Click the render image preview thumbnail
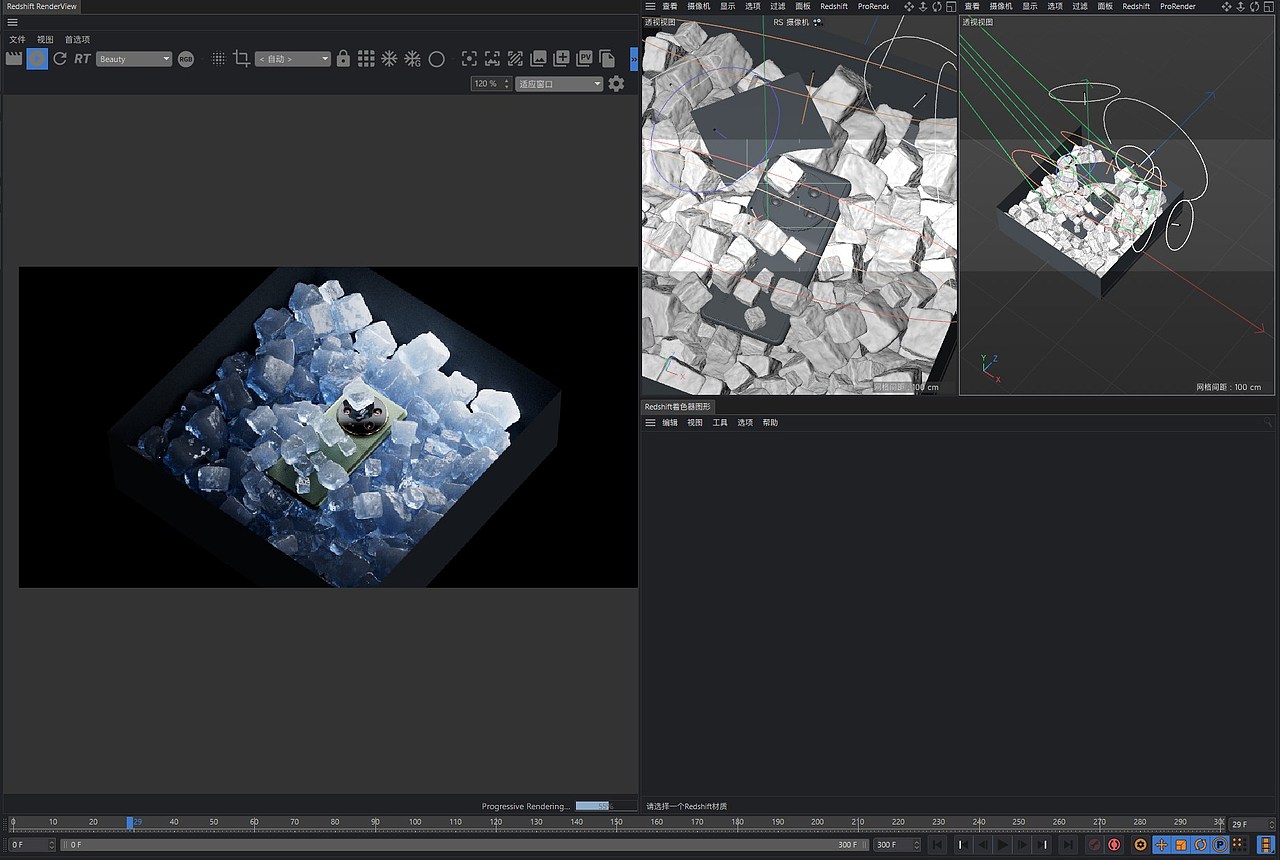Image resolution: width=1280 pixels, height=860 pixels. point(328,427)
